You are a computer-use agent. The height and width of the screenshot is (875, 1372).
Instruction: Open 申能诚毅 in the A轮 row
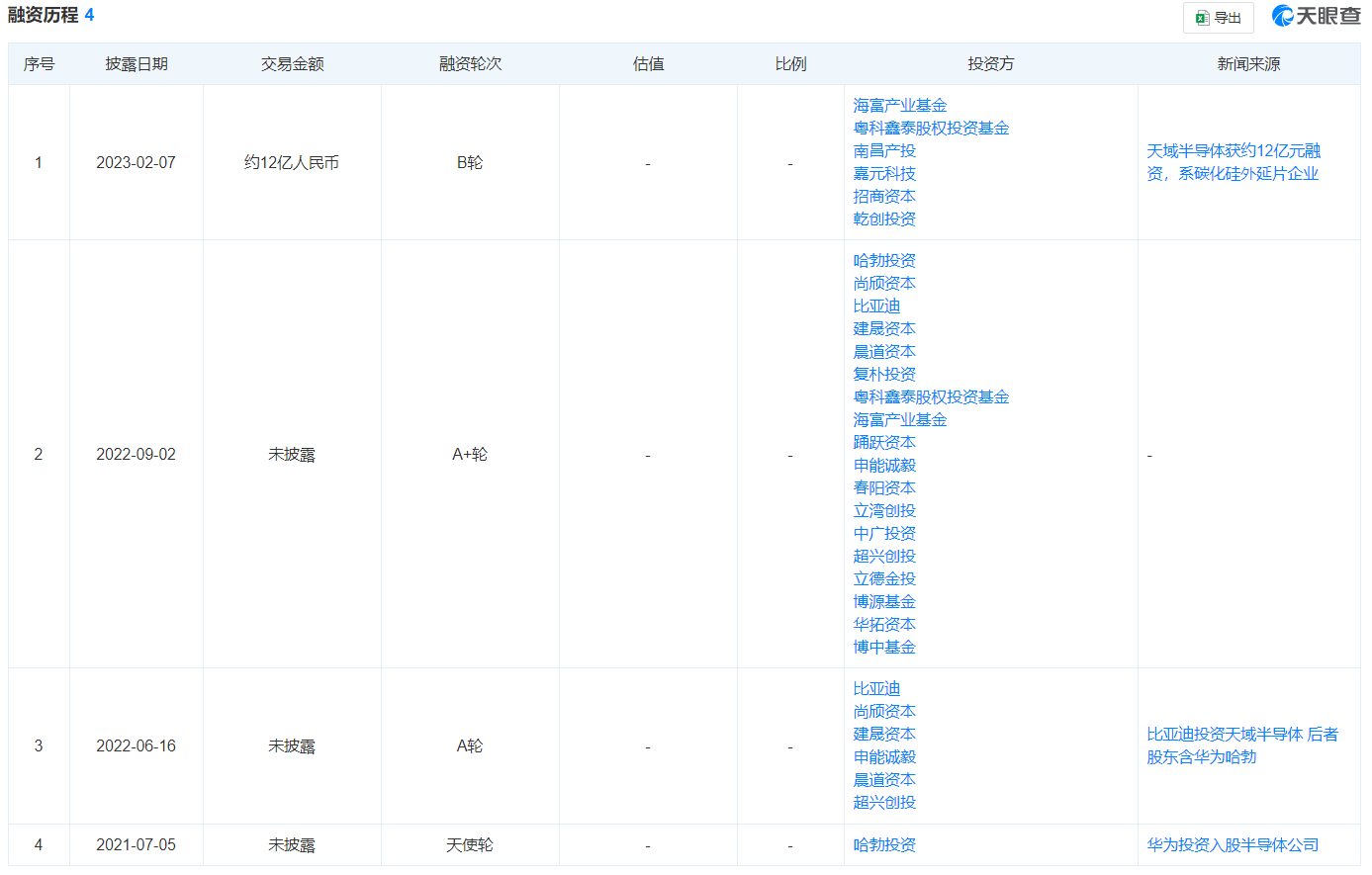(x=884, y=757)
